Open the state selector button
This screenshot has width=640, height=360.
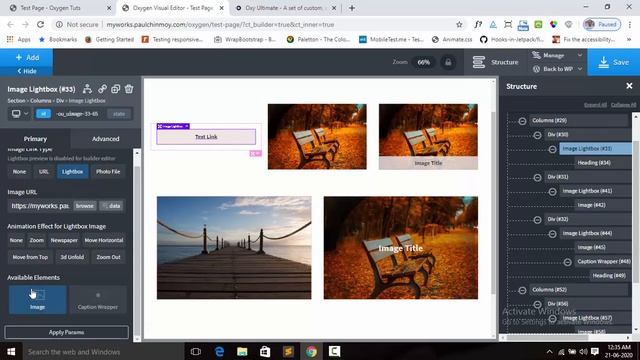[119, 114]
